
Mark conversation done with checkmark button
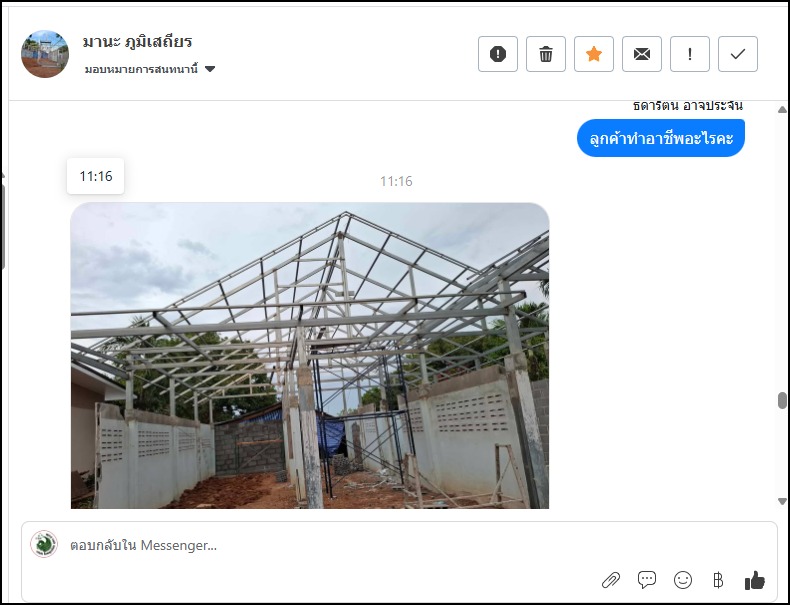click(738, 54)
